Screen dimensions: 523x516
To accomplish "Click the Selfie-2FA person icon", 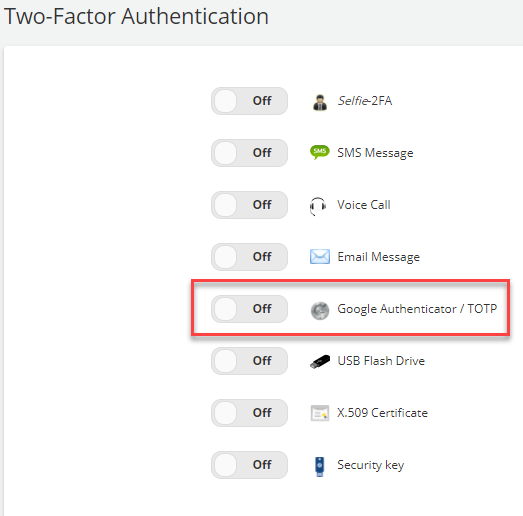I will pyautogui.click(x=320, y=102).
